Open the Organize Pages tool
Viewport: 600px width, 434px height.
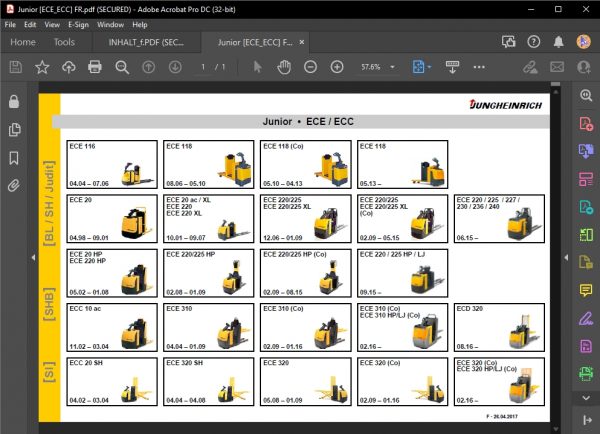coord(586,179)
